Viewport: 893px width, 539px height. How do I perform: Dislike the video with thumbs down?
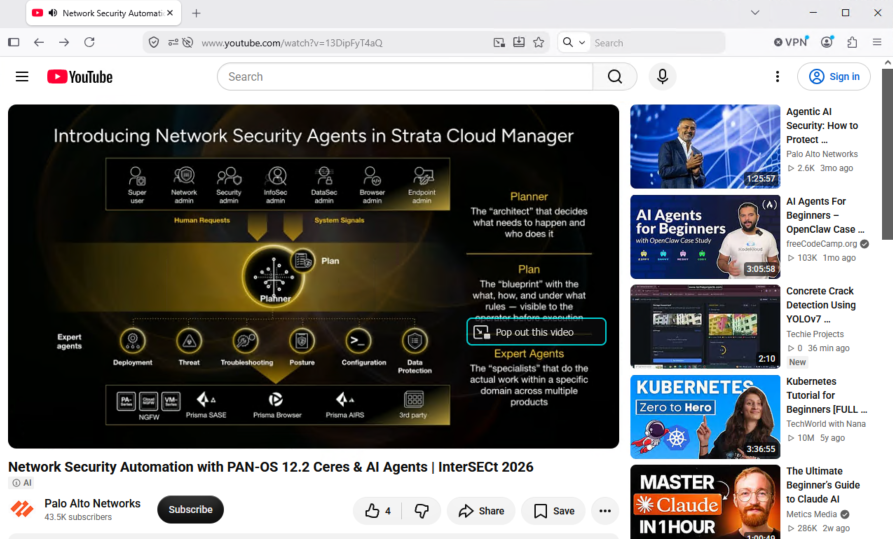click(421, 511)
